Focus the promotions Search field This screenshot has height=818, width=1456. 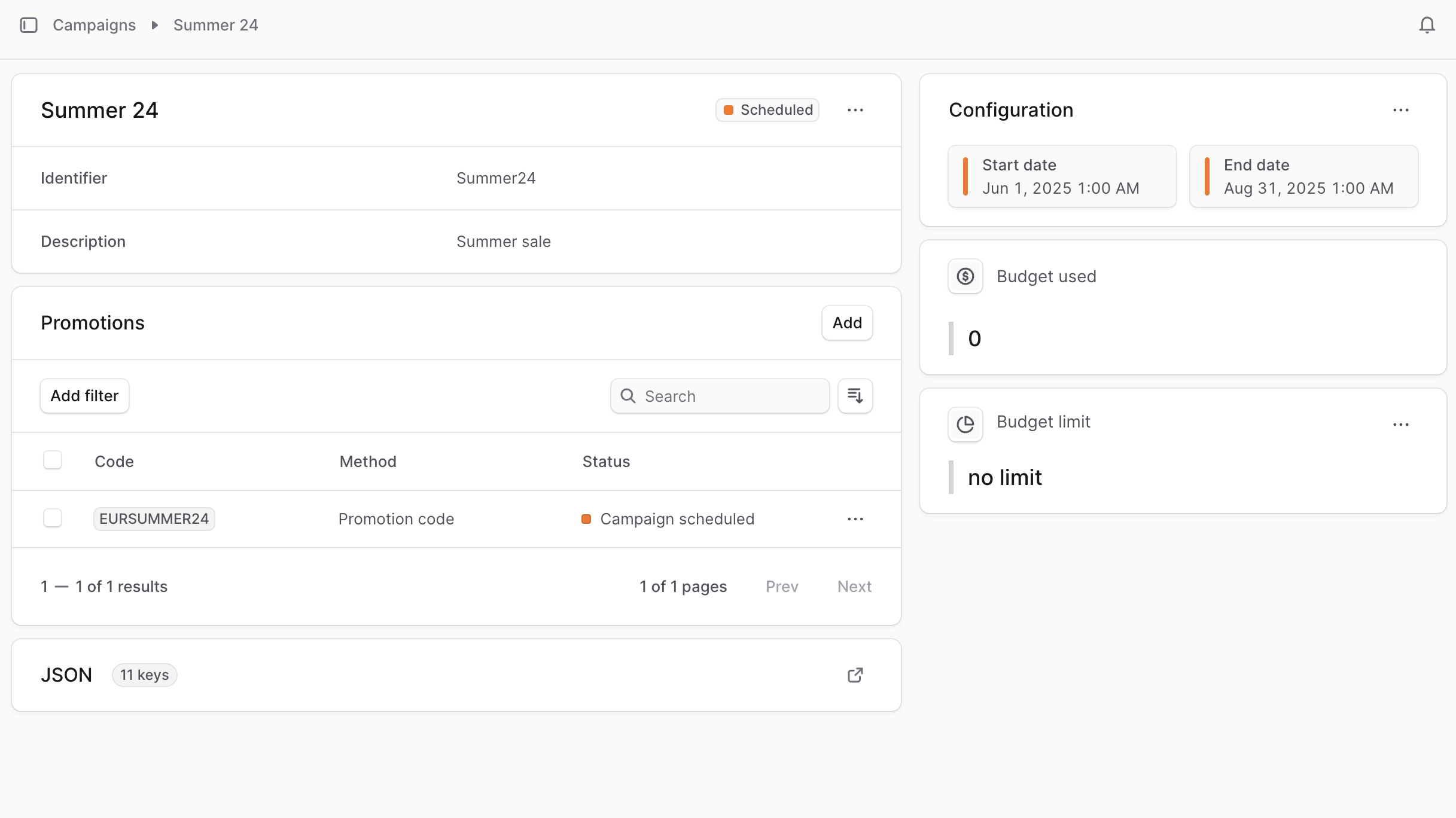(730, 396)
